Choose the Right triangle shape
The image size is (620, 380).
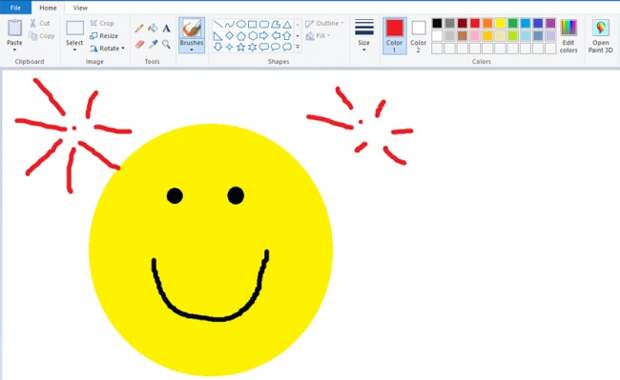click(218, 36)
